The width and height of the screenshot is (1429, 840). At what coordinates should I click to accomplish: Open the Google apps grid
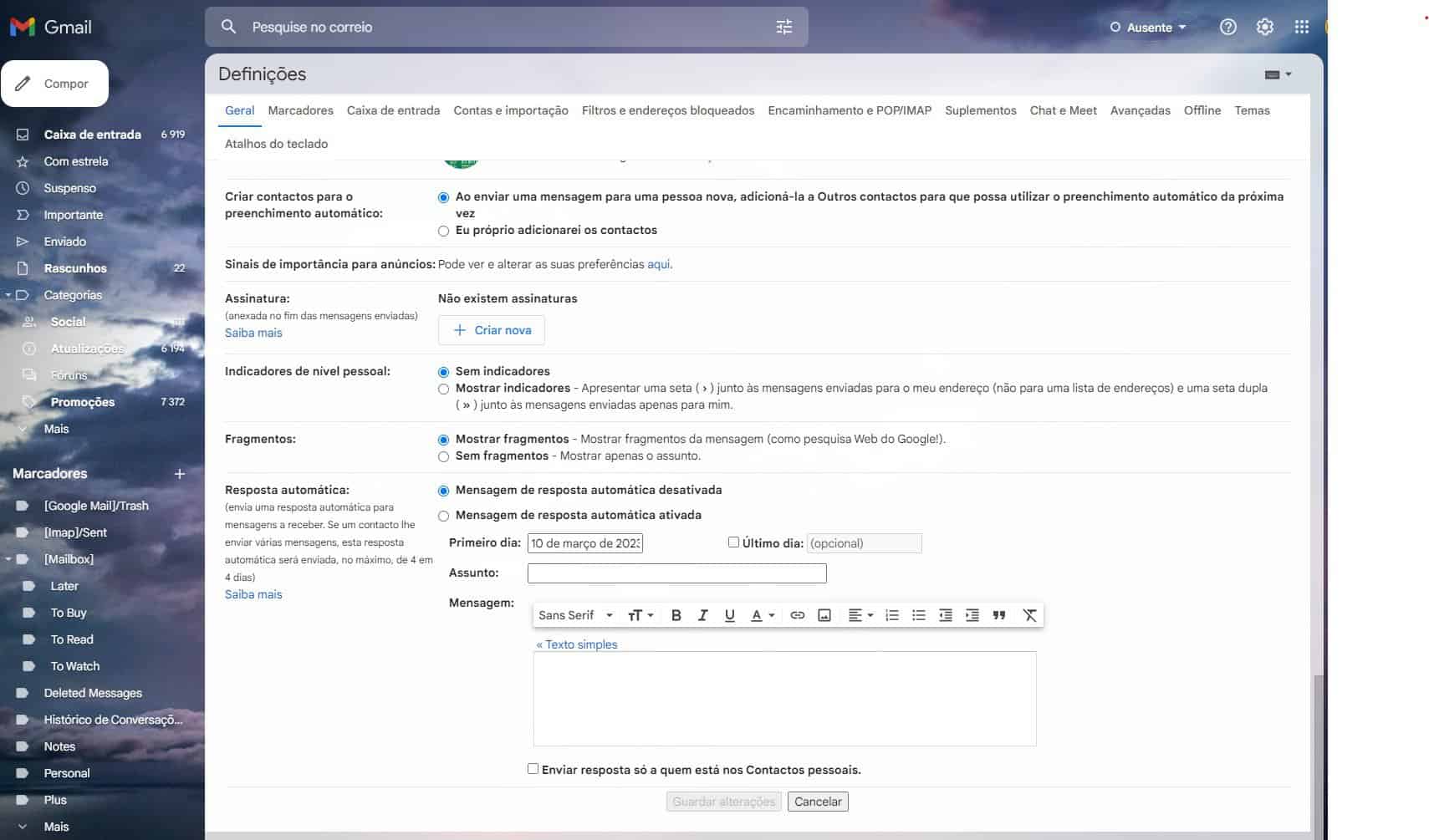(x=1301, y=27)
